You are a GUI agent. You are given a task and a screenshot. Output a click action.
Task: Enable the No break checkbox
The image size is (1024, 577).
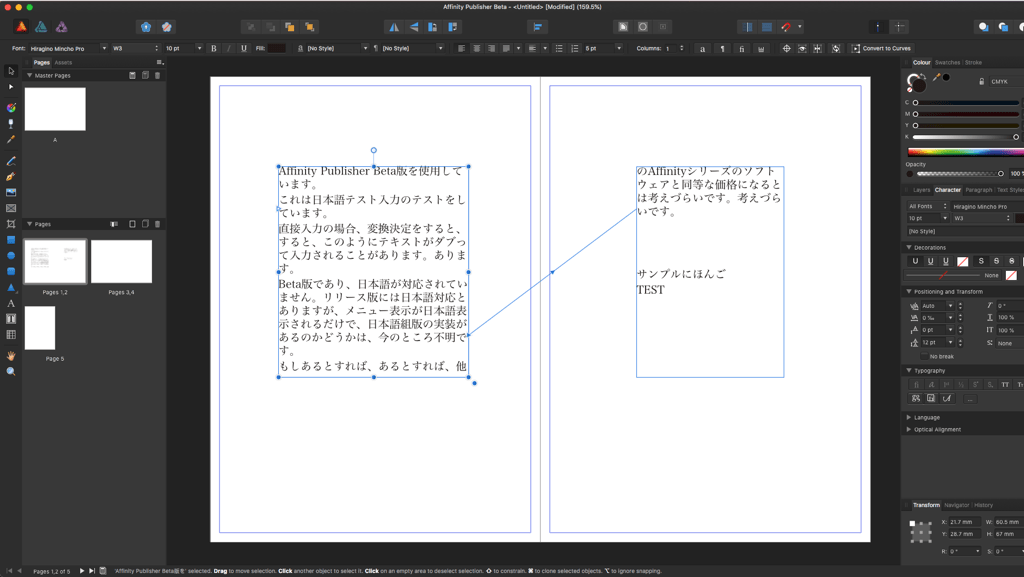pos(923,356)
